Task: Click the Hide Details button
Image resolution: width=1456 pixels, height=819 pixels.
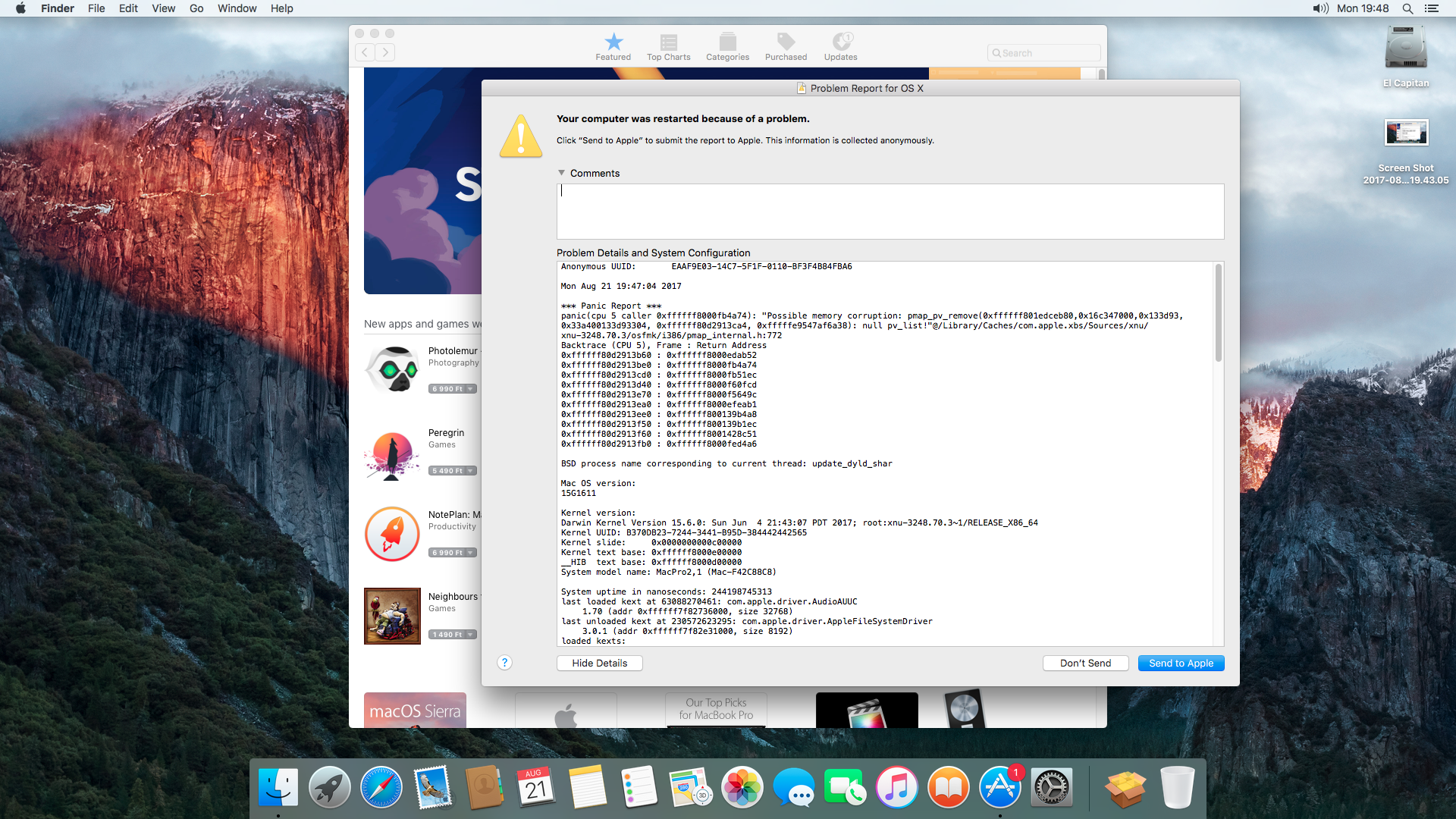Action: point(599,663)
